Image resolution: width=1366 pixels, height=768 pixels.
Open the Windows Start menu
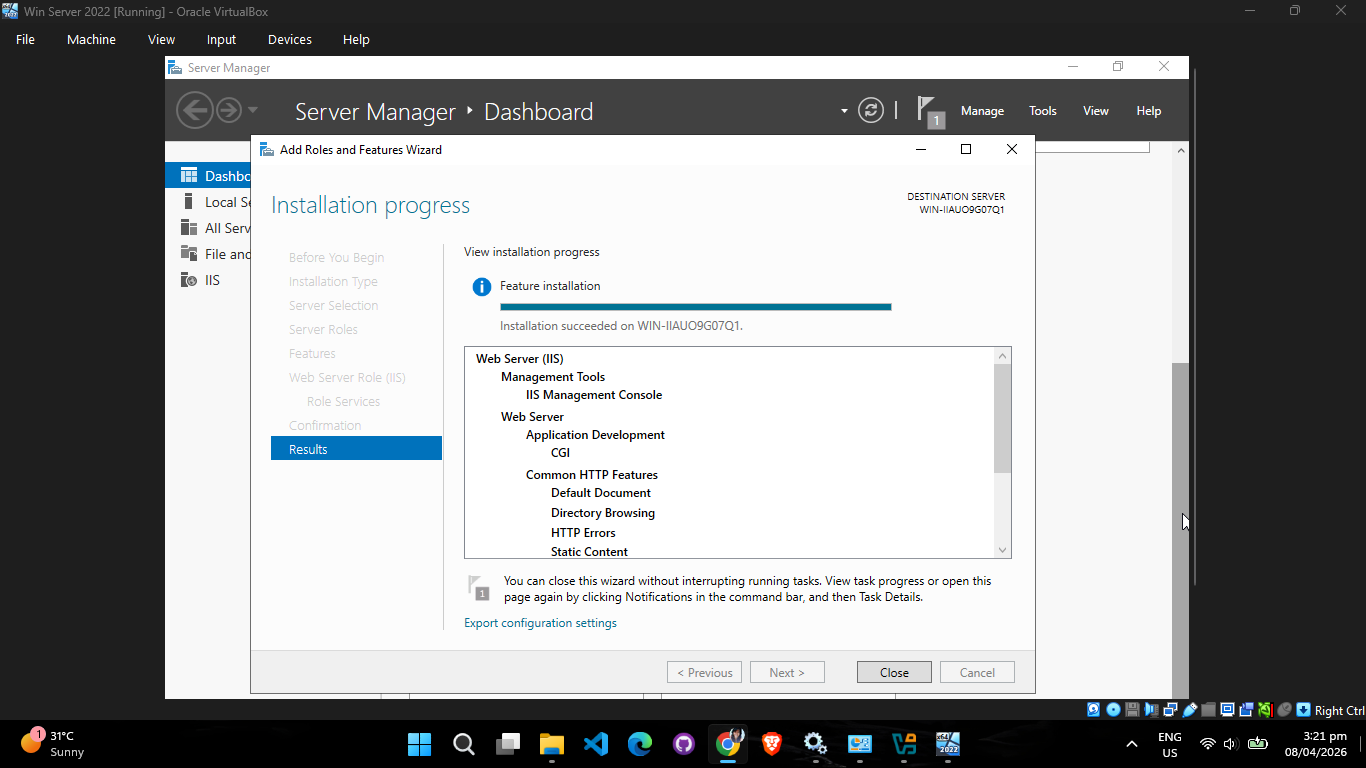(x=419, y=744)
